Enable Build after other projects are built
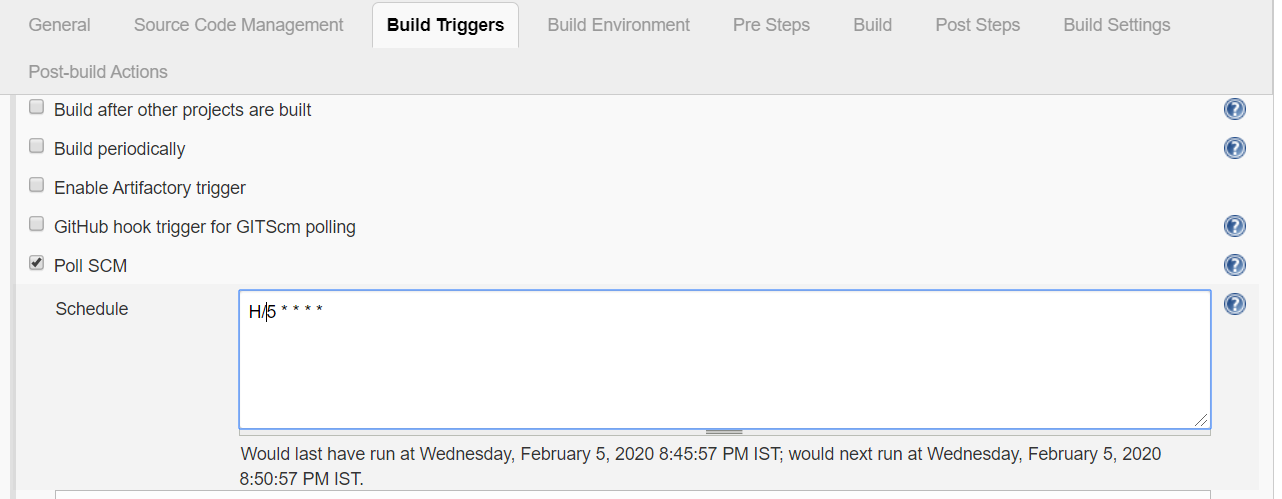 click(37, 107)
